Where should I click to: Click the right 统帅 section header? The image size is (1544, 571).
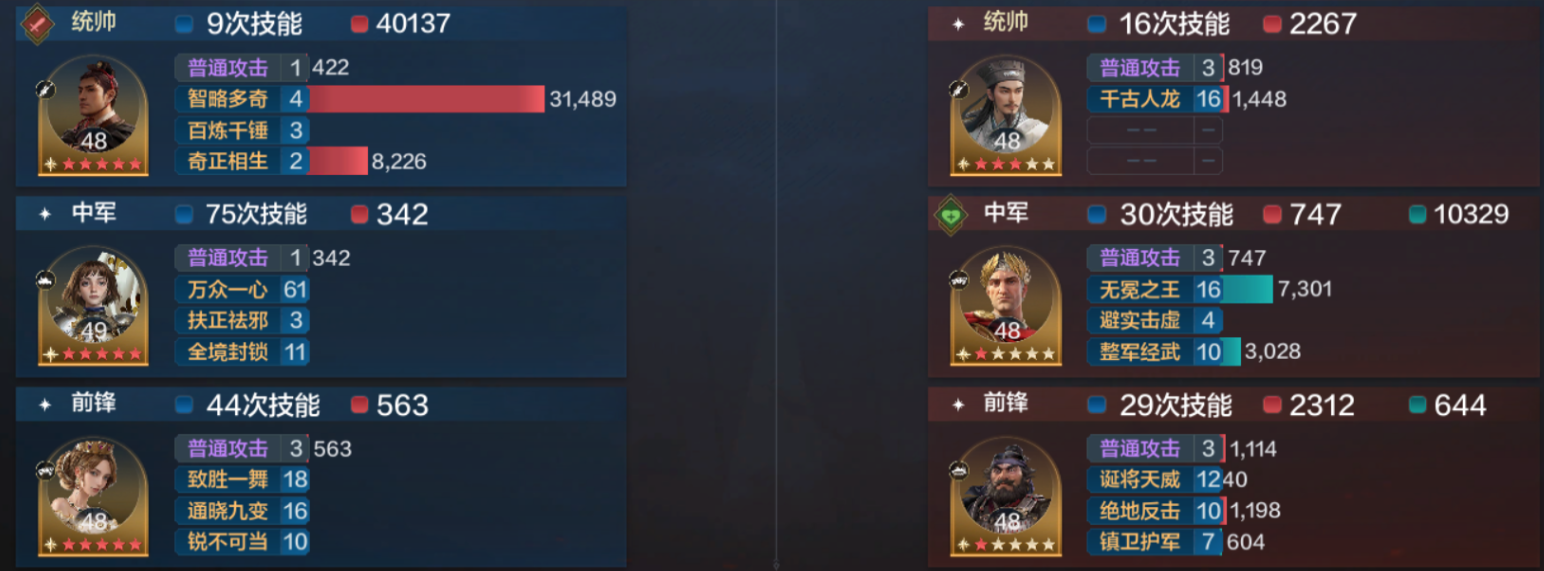coord(1234,23)
